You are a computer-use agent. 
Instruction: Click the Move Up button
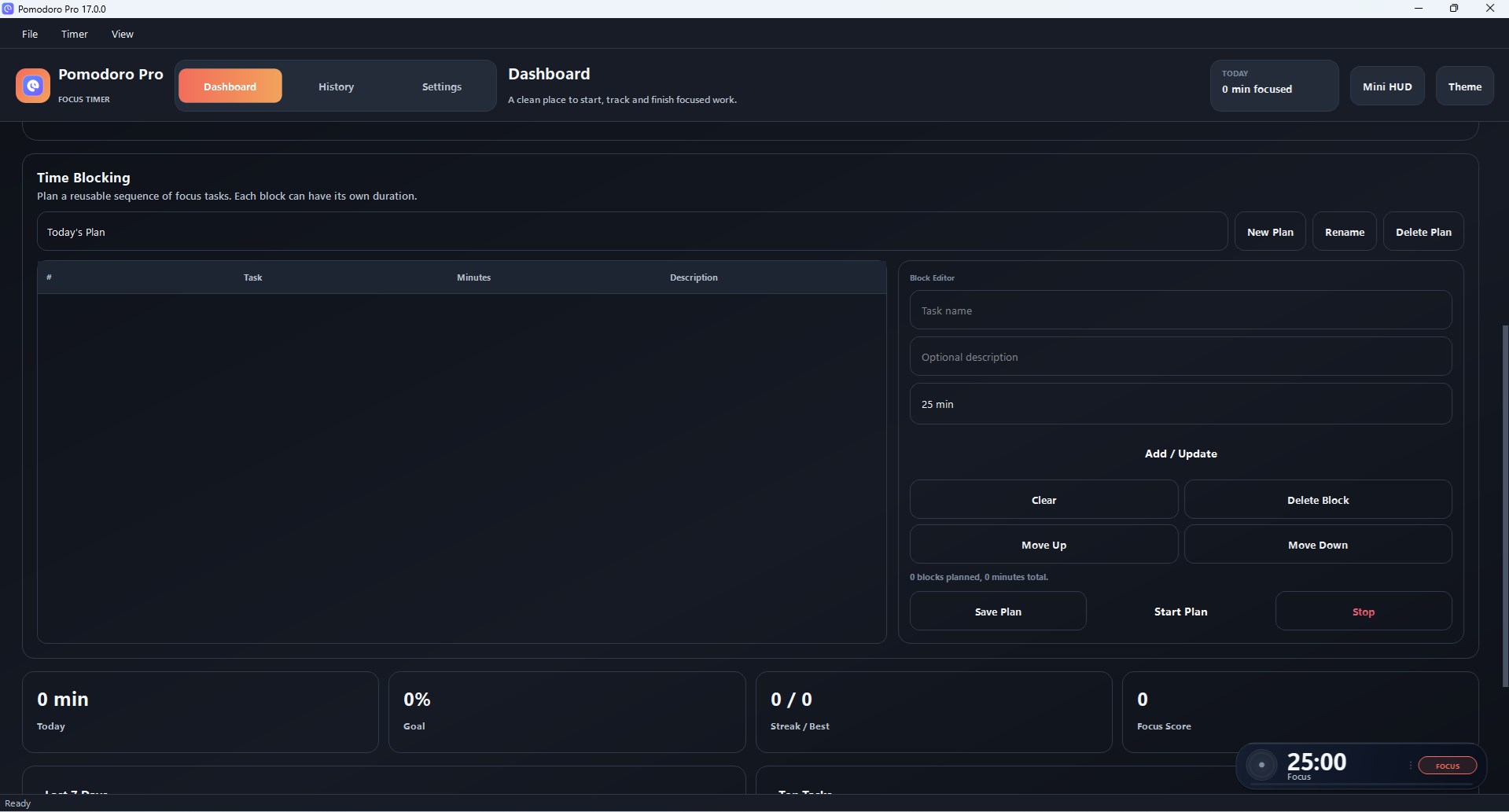tap(1043, 545)
